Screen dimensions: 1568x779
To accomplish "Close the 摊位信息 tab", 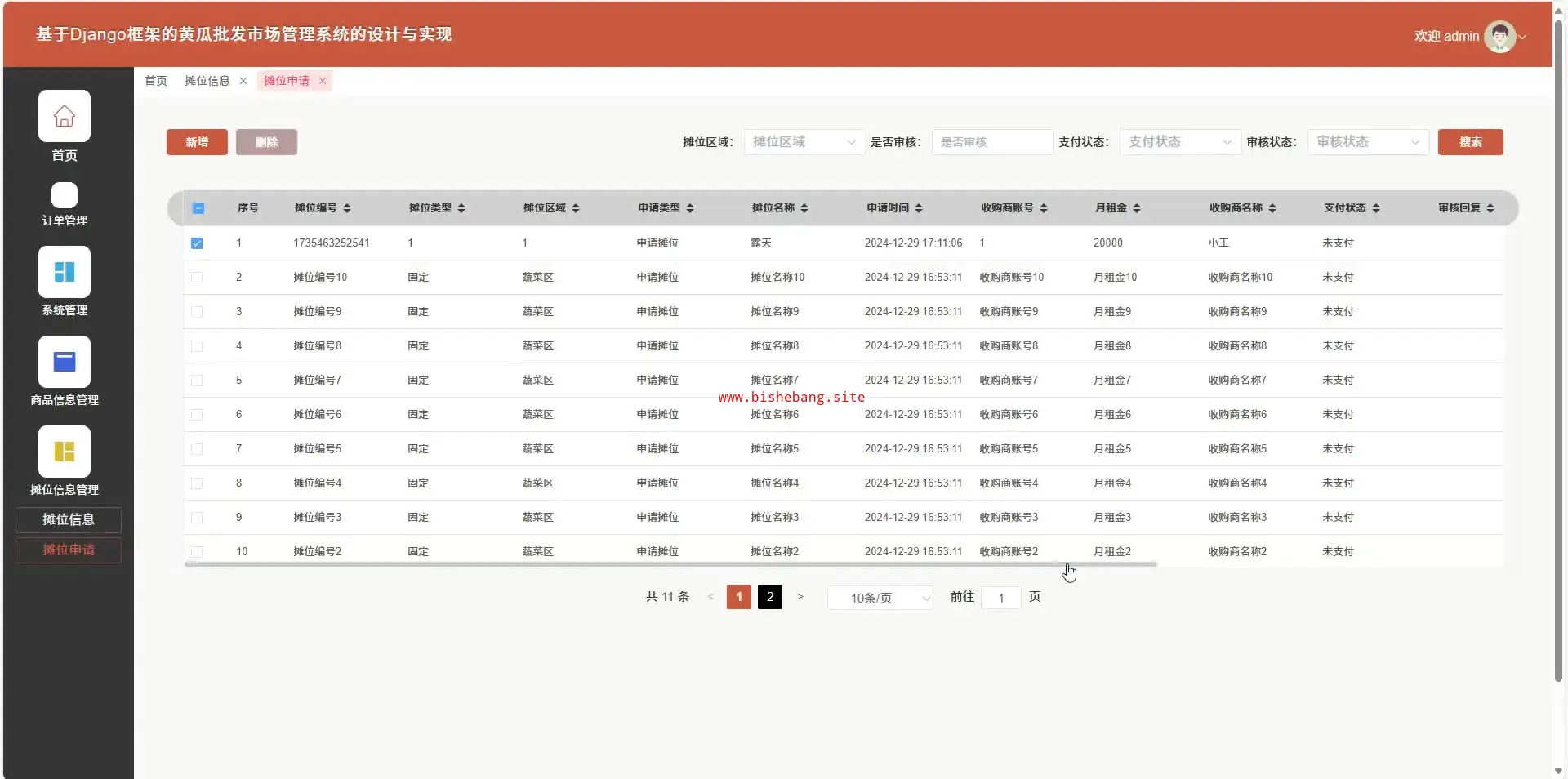I will pos(243,81).
